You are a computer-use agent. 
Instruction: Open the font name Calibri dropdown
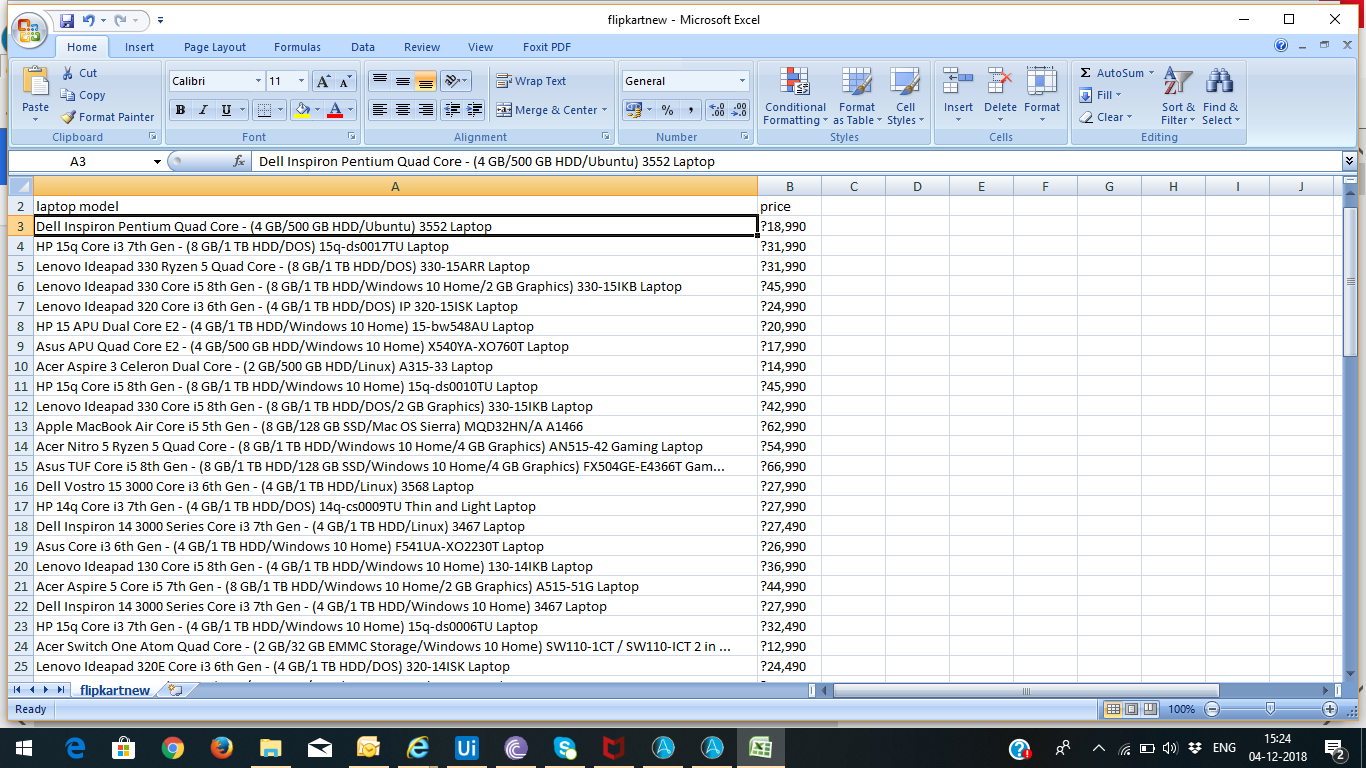(258, 81)
